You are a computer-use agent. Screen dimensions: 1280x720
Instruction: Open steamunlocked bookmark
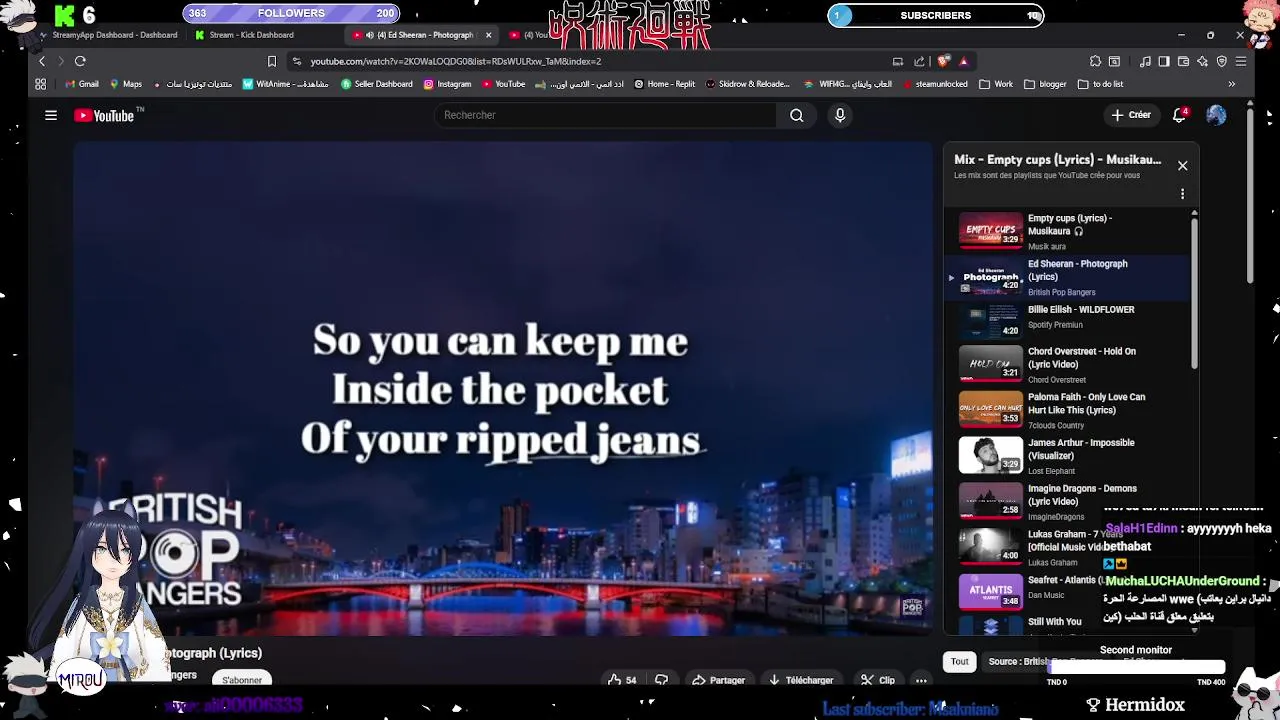pyautogui.click(x=935, y=84)
